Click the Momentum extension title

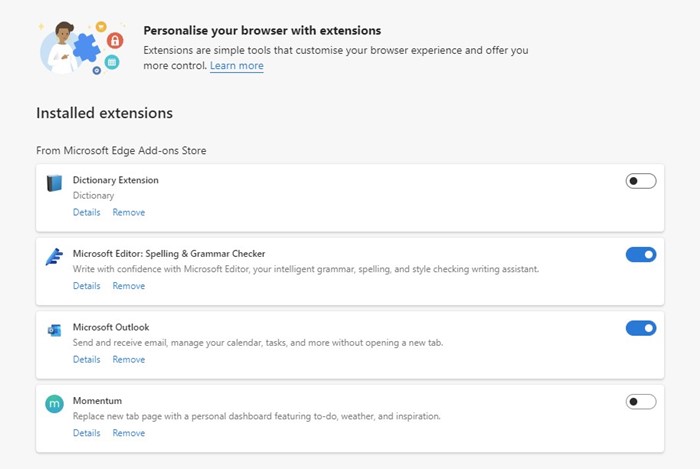(x=97, y=400)
